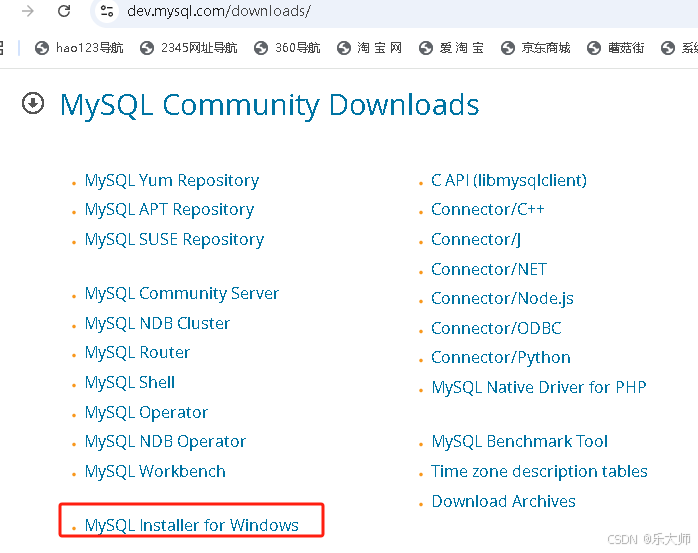
Task: Open the 爱淘宝 bookmark
Action: pos(451,48)
